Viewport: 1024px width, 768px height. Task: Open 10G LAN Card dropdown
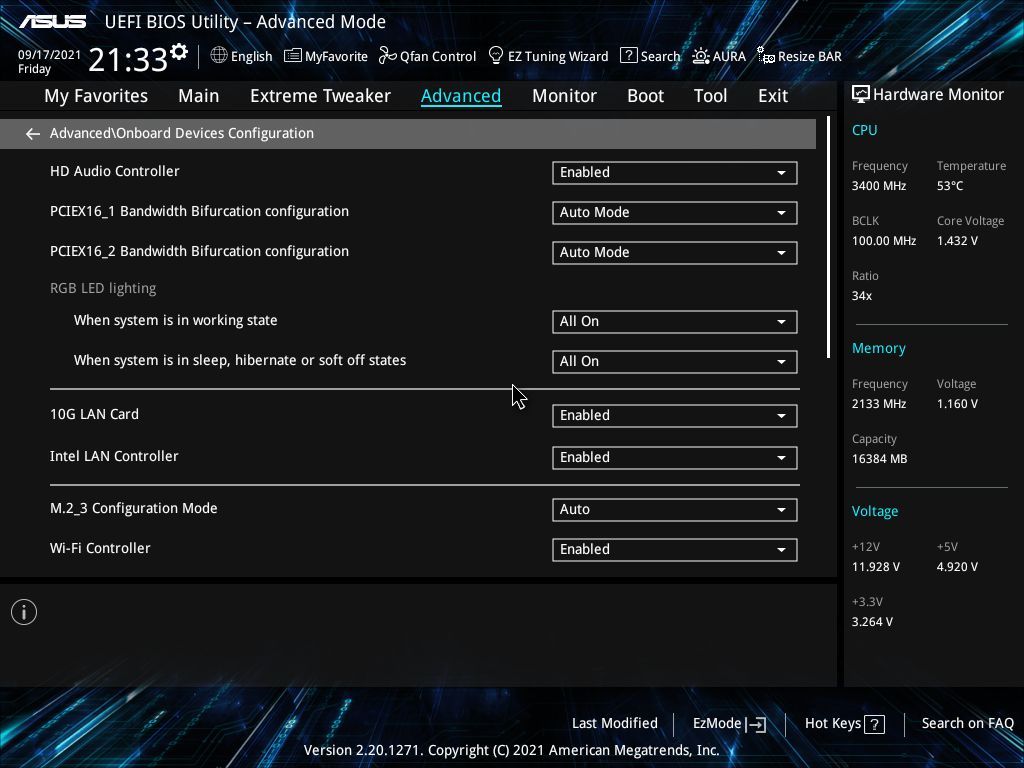674,415
